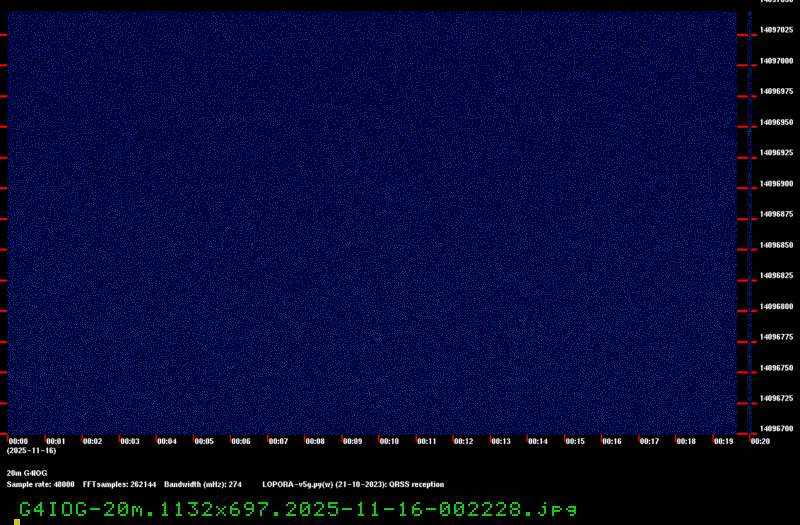Select the 14096800 frequency scale label
Screen dimensions: 800x525
pyautogui.click(x=776, y=307)
